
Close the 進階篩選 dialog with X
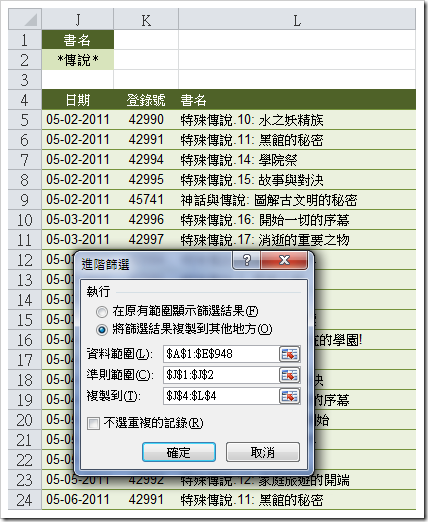tap(284, 260)
